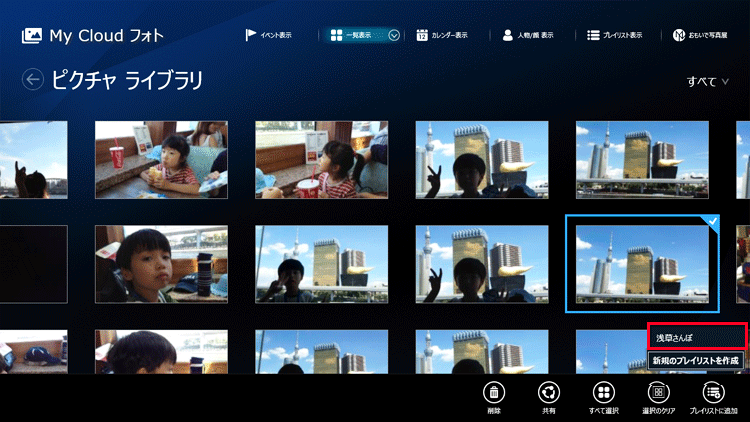Expand the 一覧表示 circled chevron

click(x=394, y=35)
